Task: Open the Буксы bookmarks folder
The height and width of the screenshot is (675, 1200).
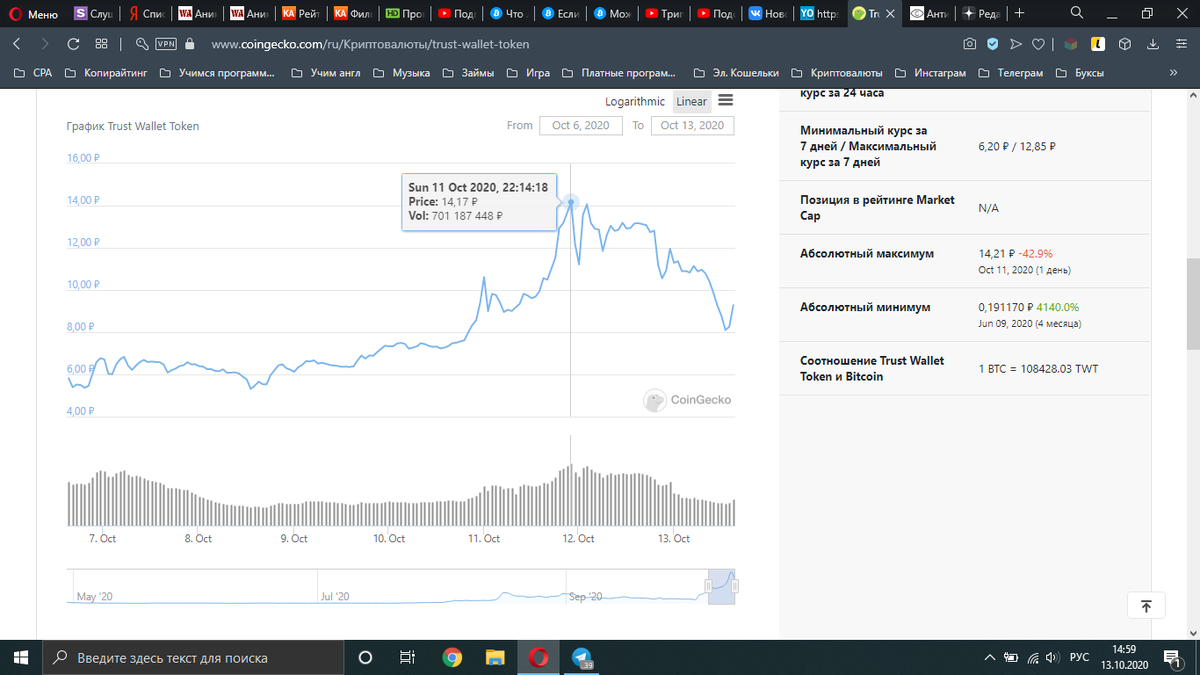Action: point(1079,73)
